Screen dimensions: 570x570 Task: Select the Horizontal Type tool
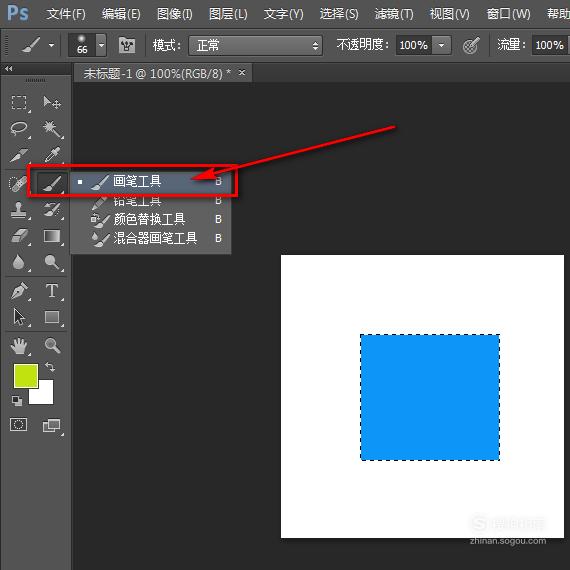click(52, 291)
